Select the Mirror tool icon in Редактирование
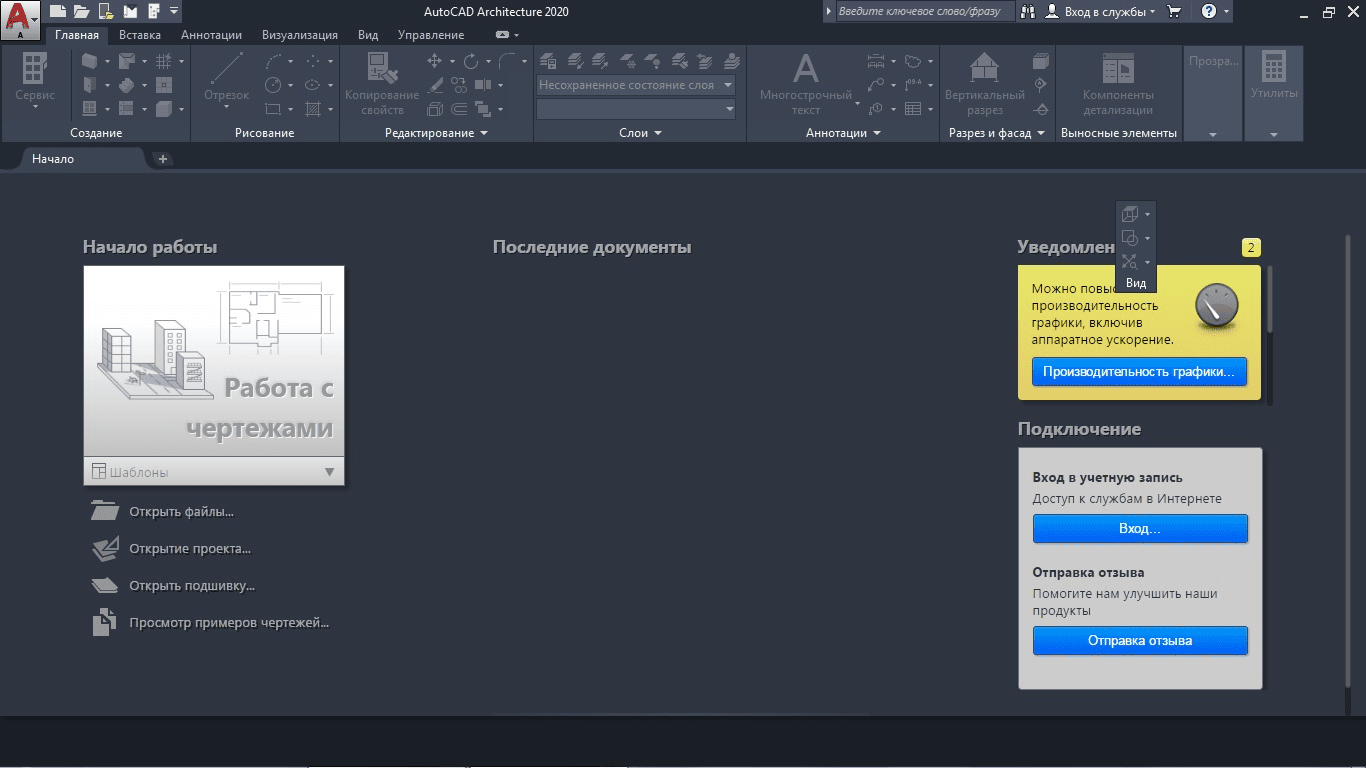1366x768 pixels. point(483,85)
